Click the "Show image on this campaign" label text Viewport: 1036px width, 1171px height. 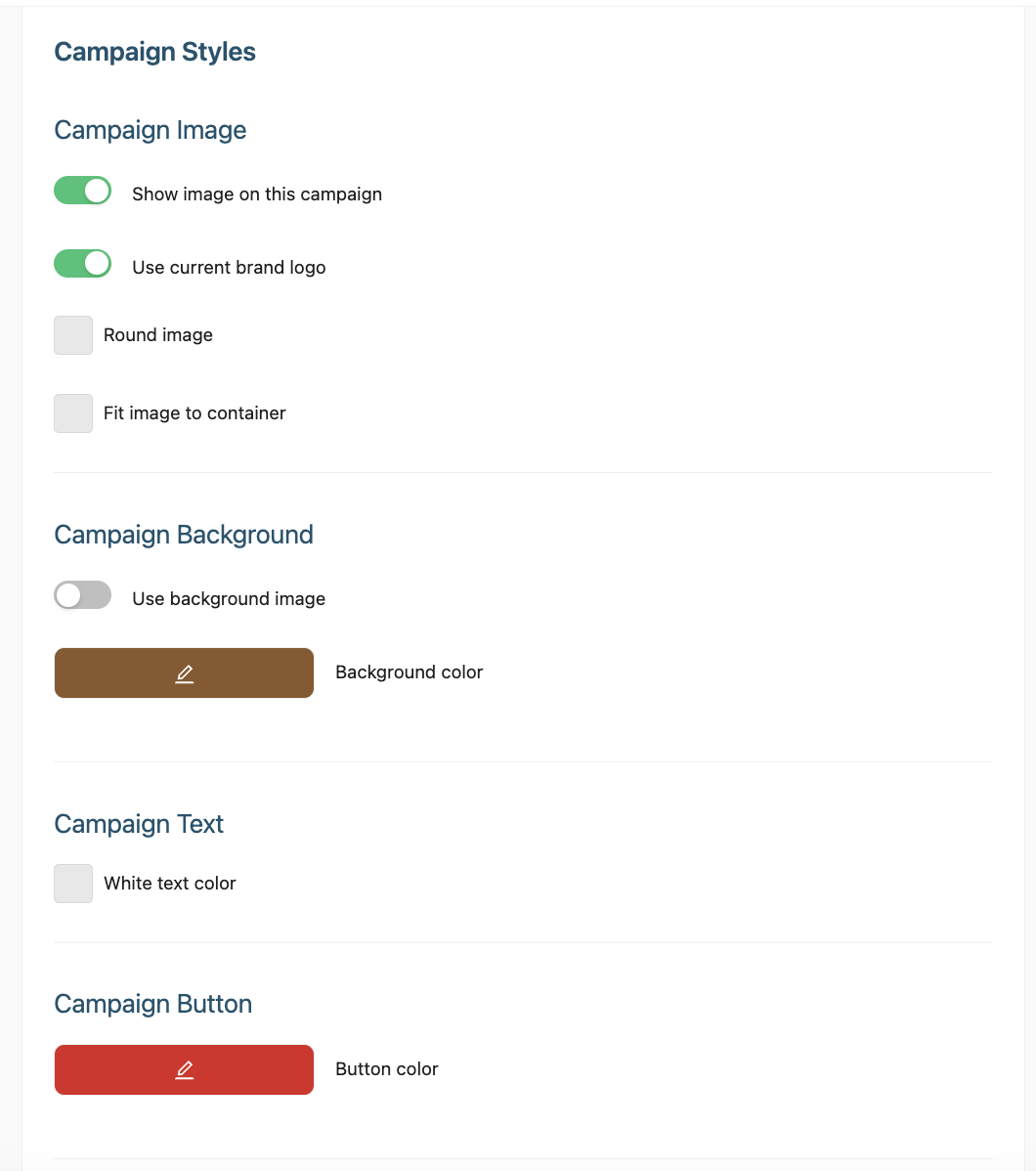[x=257, y=195]
